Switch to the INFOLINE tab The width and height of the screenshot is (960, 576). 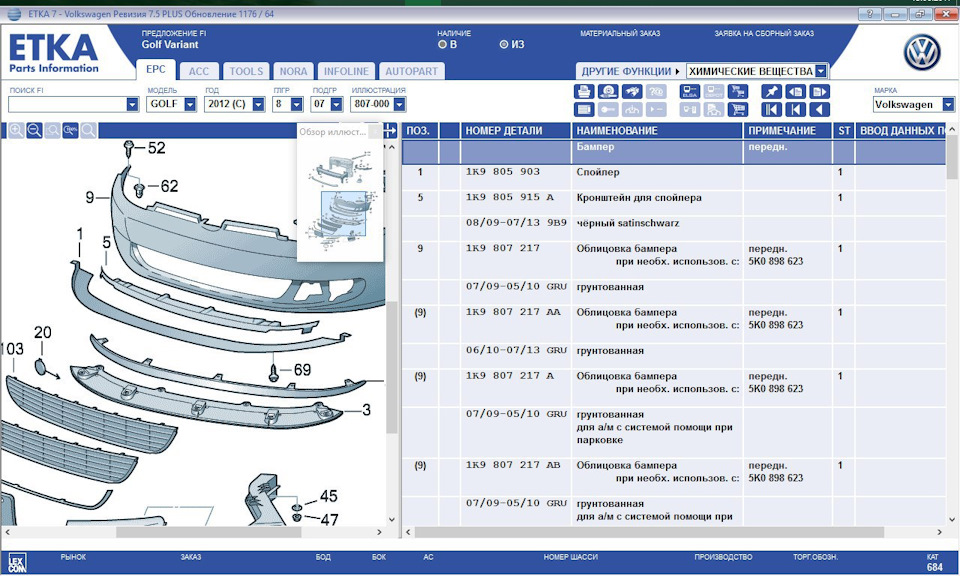[346, 71]
